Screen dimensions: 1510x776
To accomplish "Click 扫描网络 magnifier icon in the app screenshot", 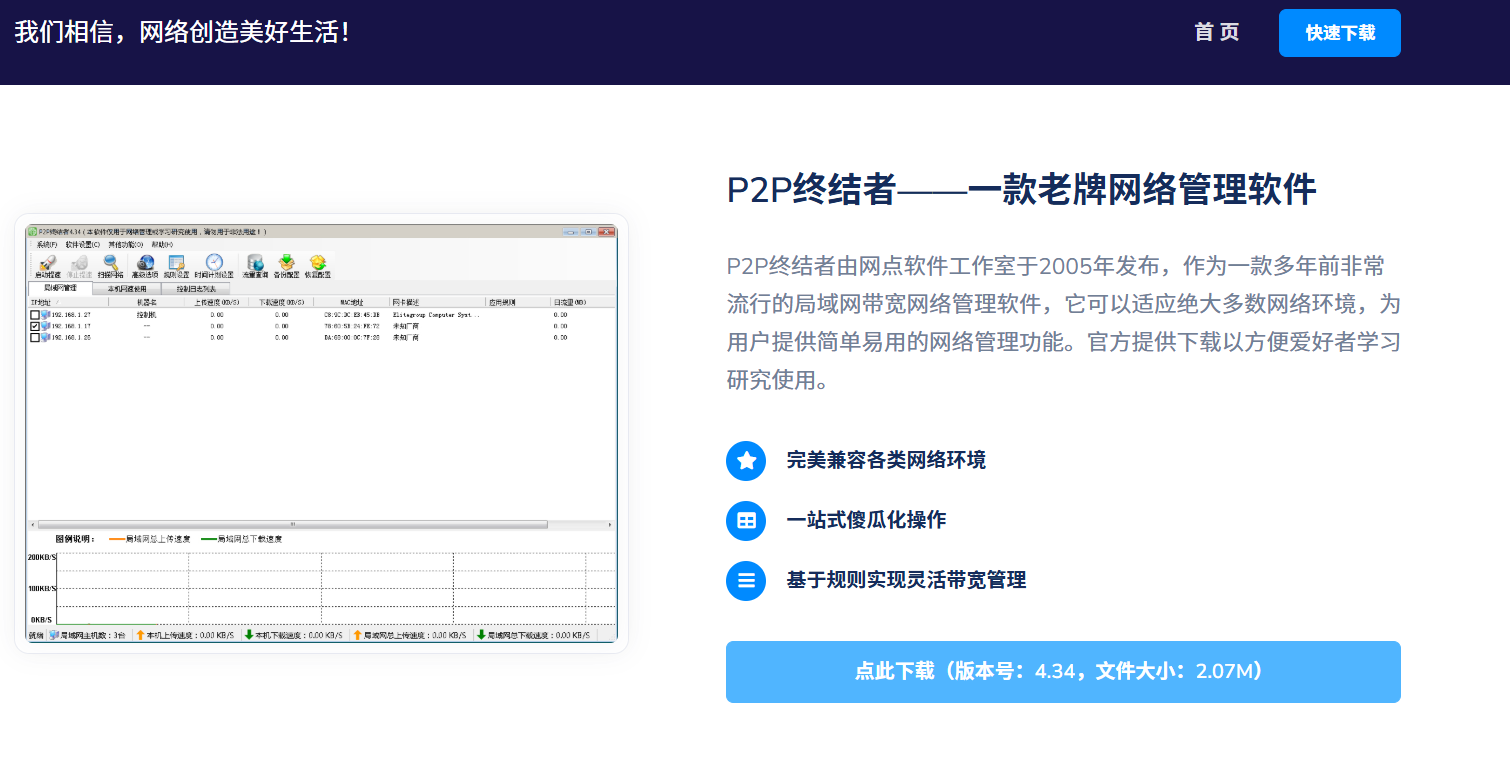I will click(111, 262).
